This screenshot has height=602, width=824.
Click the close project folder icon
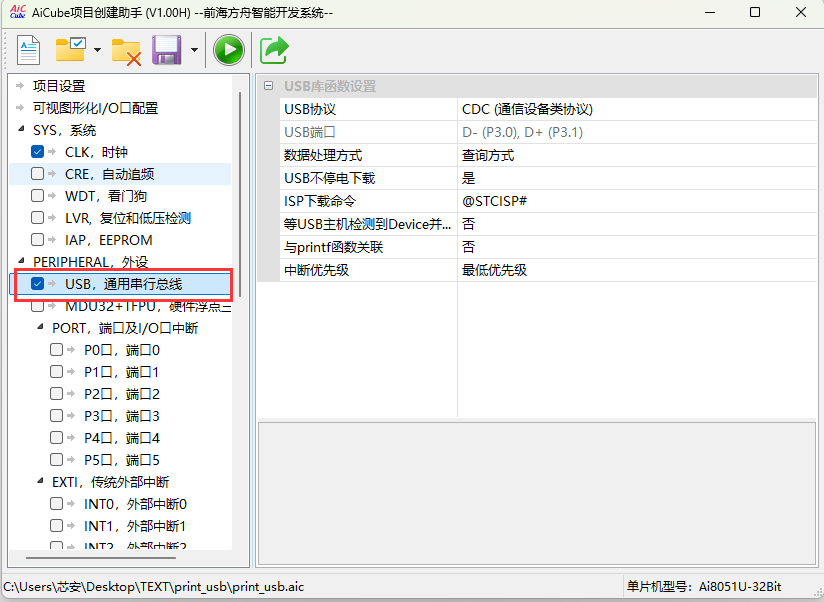click(x=126, y=52)
